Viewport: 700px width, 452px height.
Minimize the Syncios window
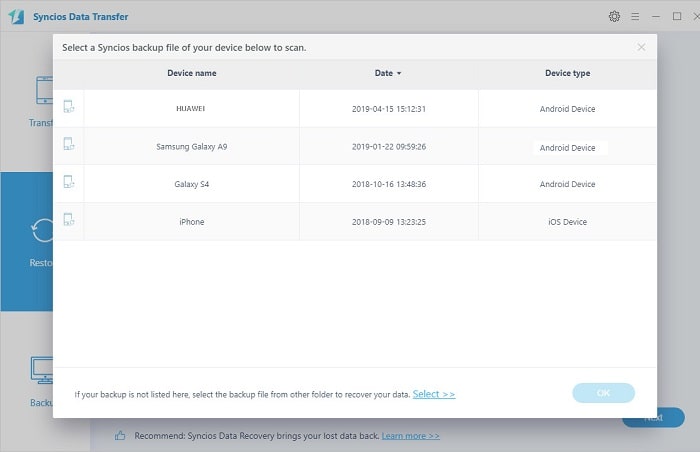(656, 17)
